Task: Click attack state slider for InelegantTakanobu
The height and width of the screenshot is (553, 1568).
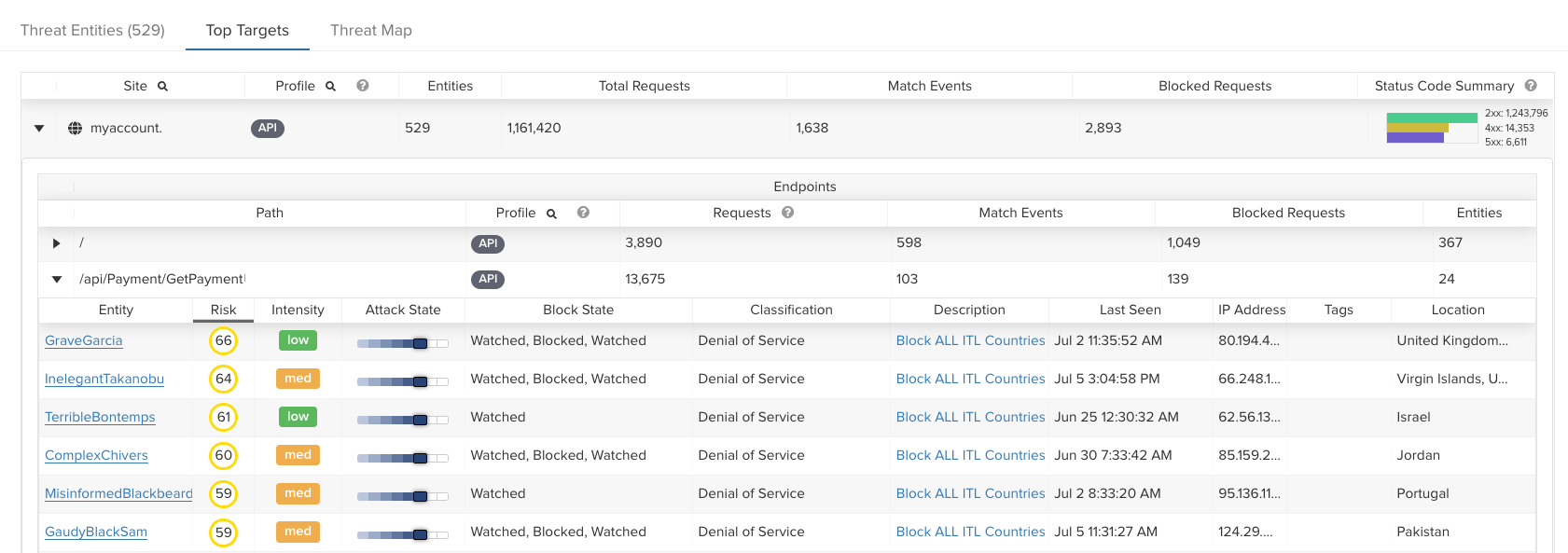Action: [403, 381]
